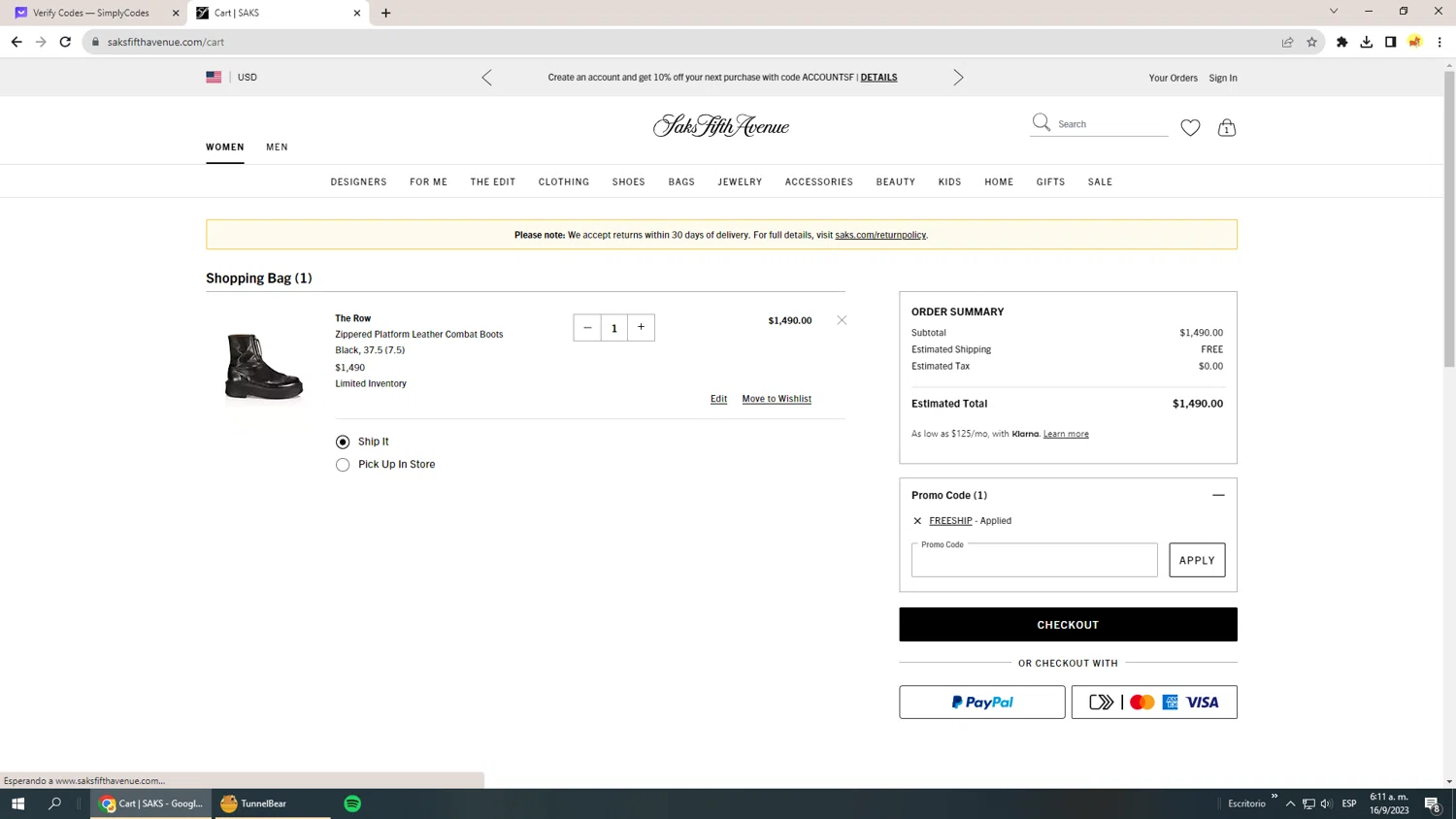Screen dimensions: 1456x819
Task: Open the SALE menu
Action: tap(1100, 181)
